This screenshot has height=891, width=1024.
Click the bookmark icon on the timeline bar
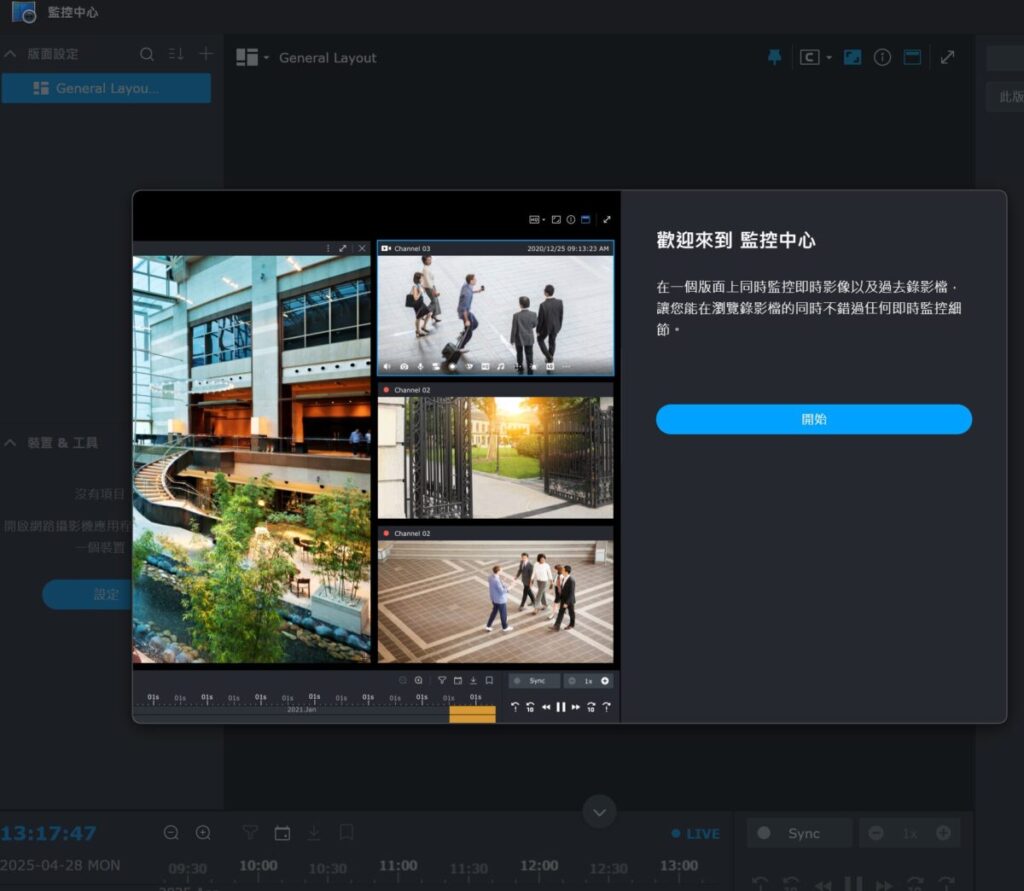tap(346, 833)
